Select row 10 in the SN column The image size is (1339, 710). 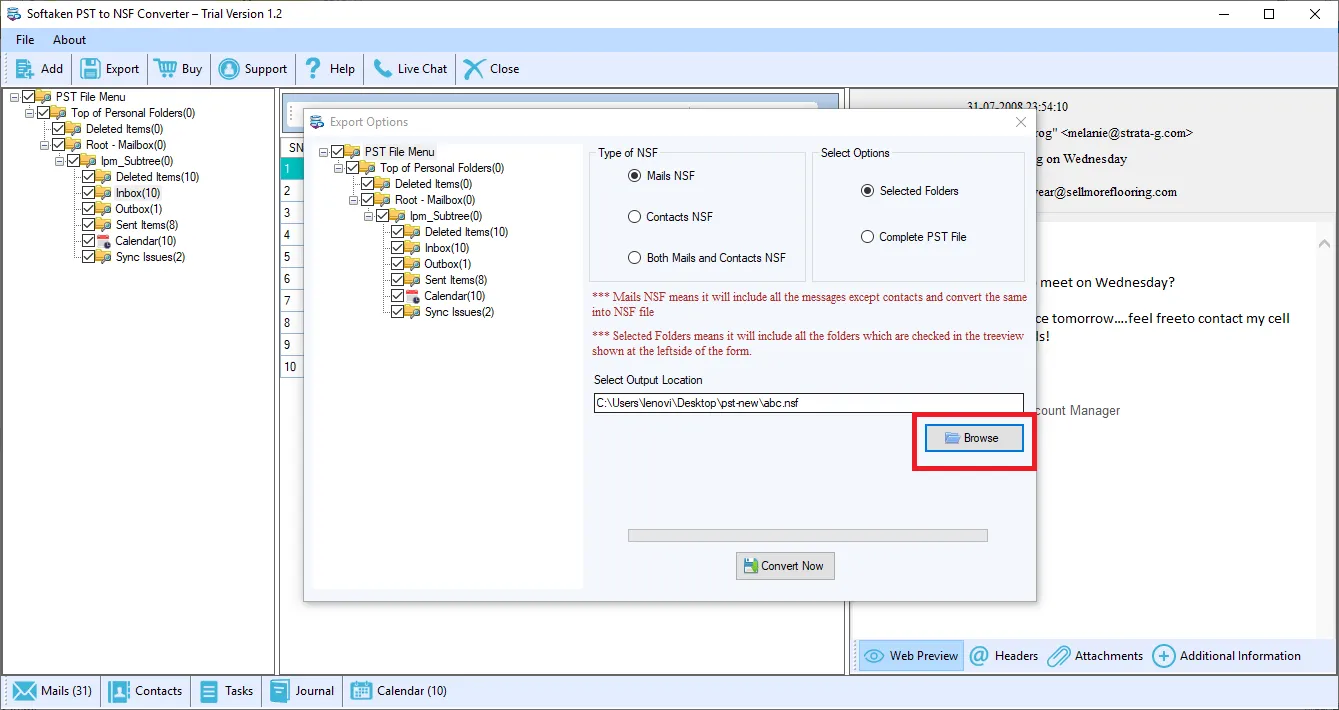[292, 367]
